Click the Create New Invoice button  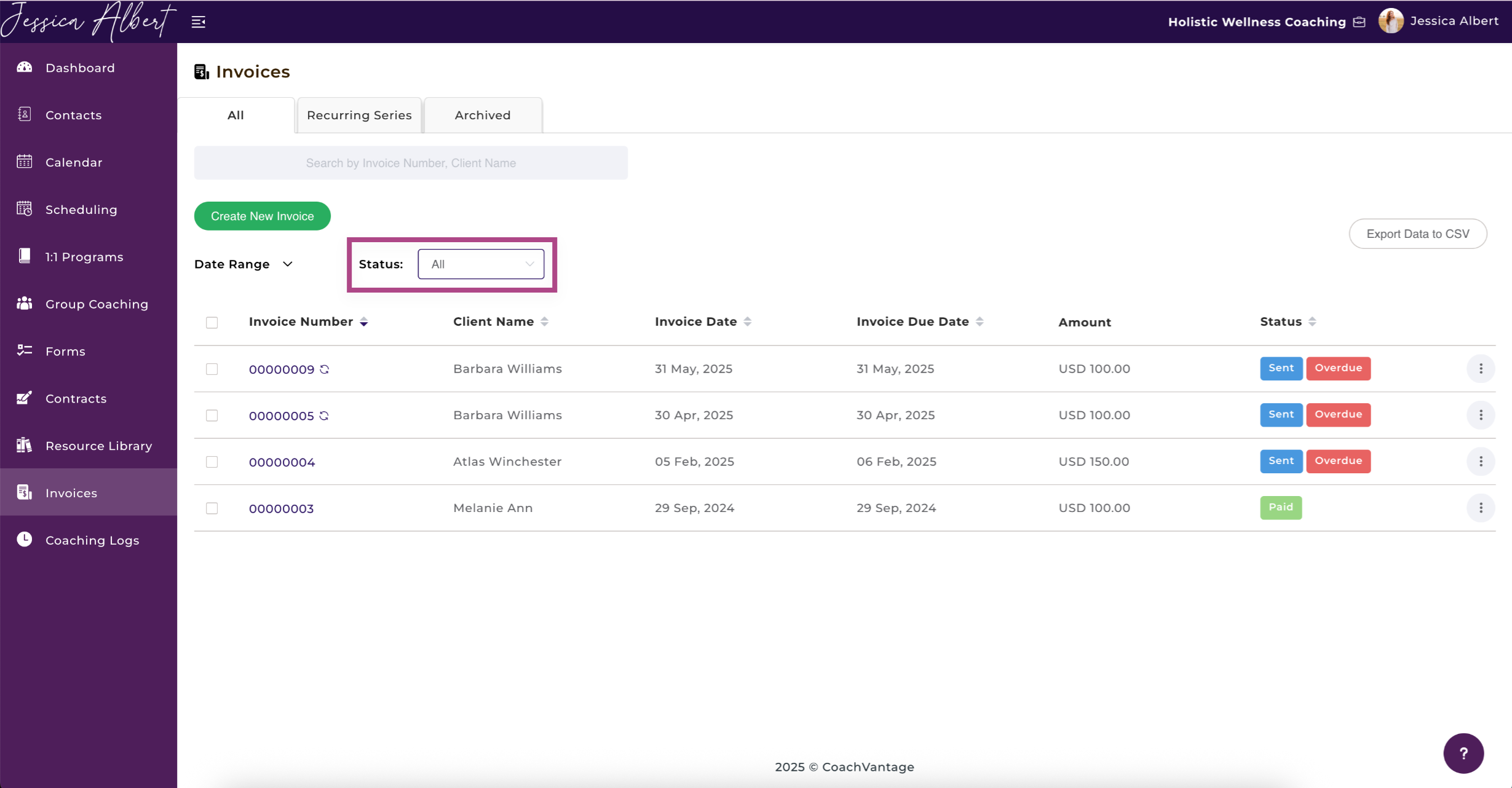pyautogui.click(x=263, y=216)
